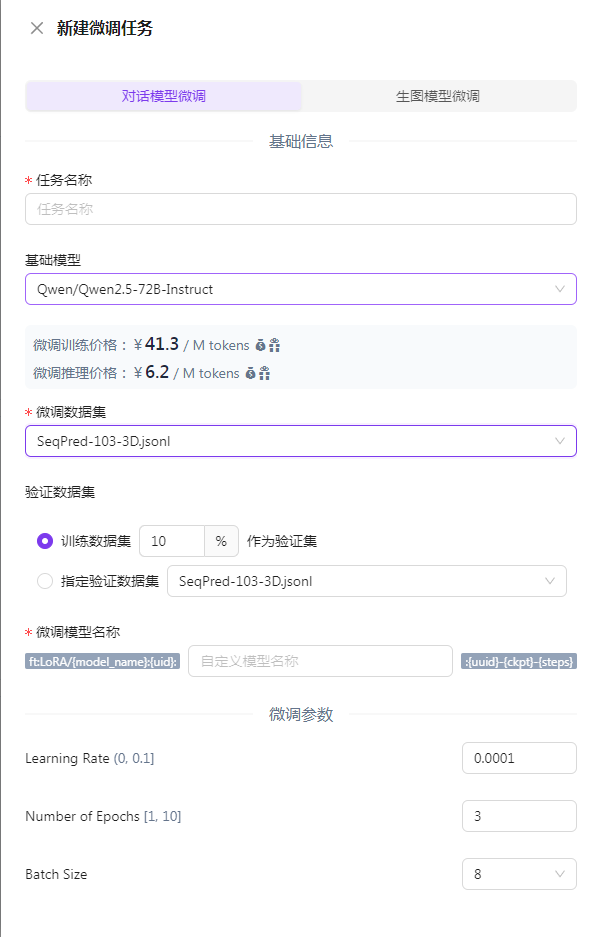Screen dimensions: 601x937
Task: Click money bag icon beside inference price
Action: (250, 373)
